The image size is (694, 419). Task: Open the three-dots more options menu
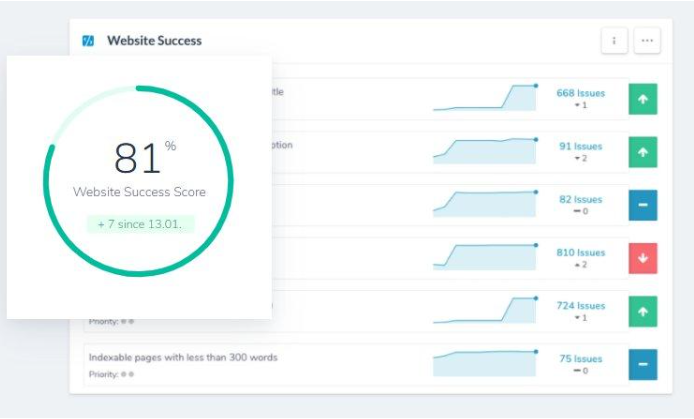(x=647, y=41)
